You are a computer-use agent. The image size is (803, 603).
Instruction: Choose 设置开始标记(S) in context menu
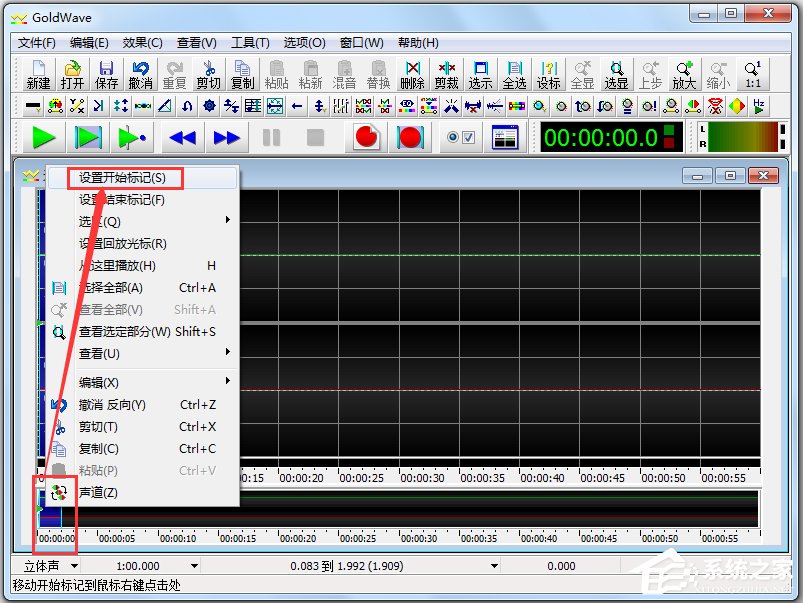tap(142, 178)
